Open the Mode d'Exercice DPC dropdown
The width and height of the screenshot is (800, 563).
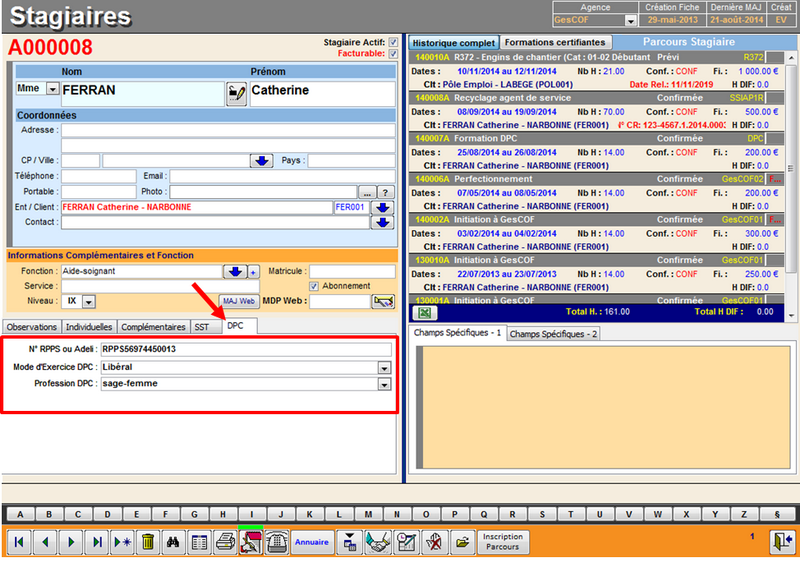(x=384, y=367)
